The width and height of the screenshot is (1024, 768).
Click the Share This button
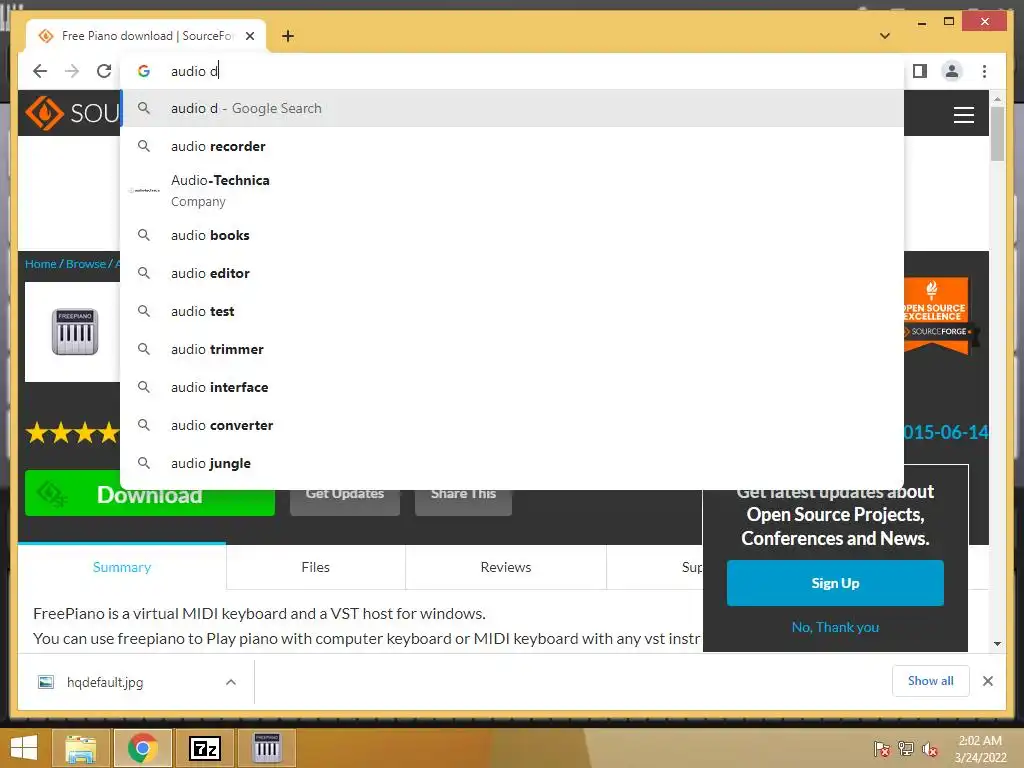coord(463,498)
